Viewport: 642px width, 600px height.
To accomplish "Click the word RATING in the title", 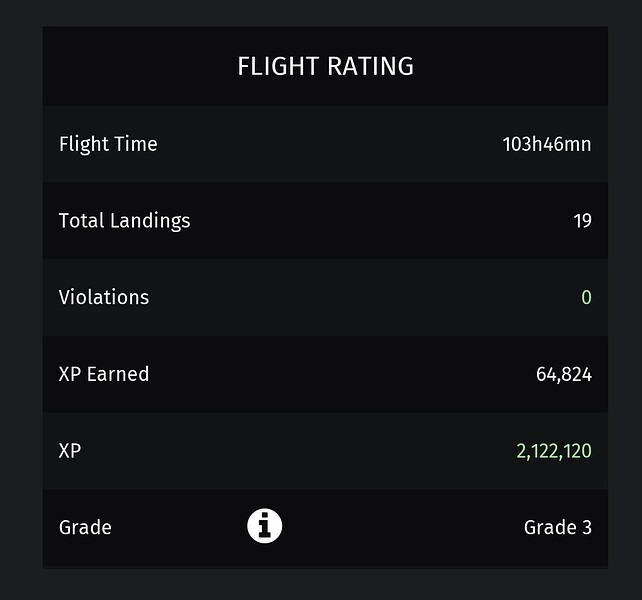I will pos(371,66).
